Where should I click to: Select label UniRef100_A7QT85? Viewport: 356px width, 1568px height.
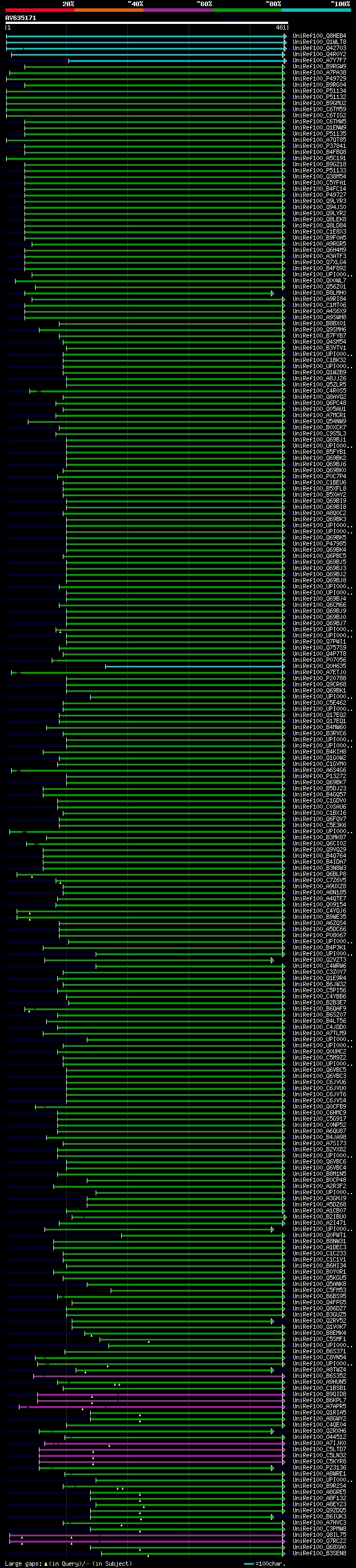[x=319, y=140]
